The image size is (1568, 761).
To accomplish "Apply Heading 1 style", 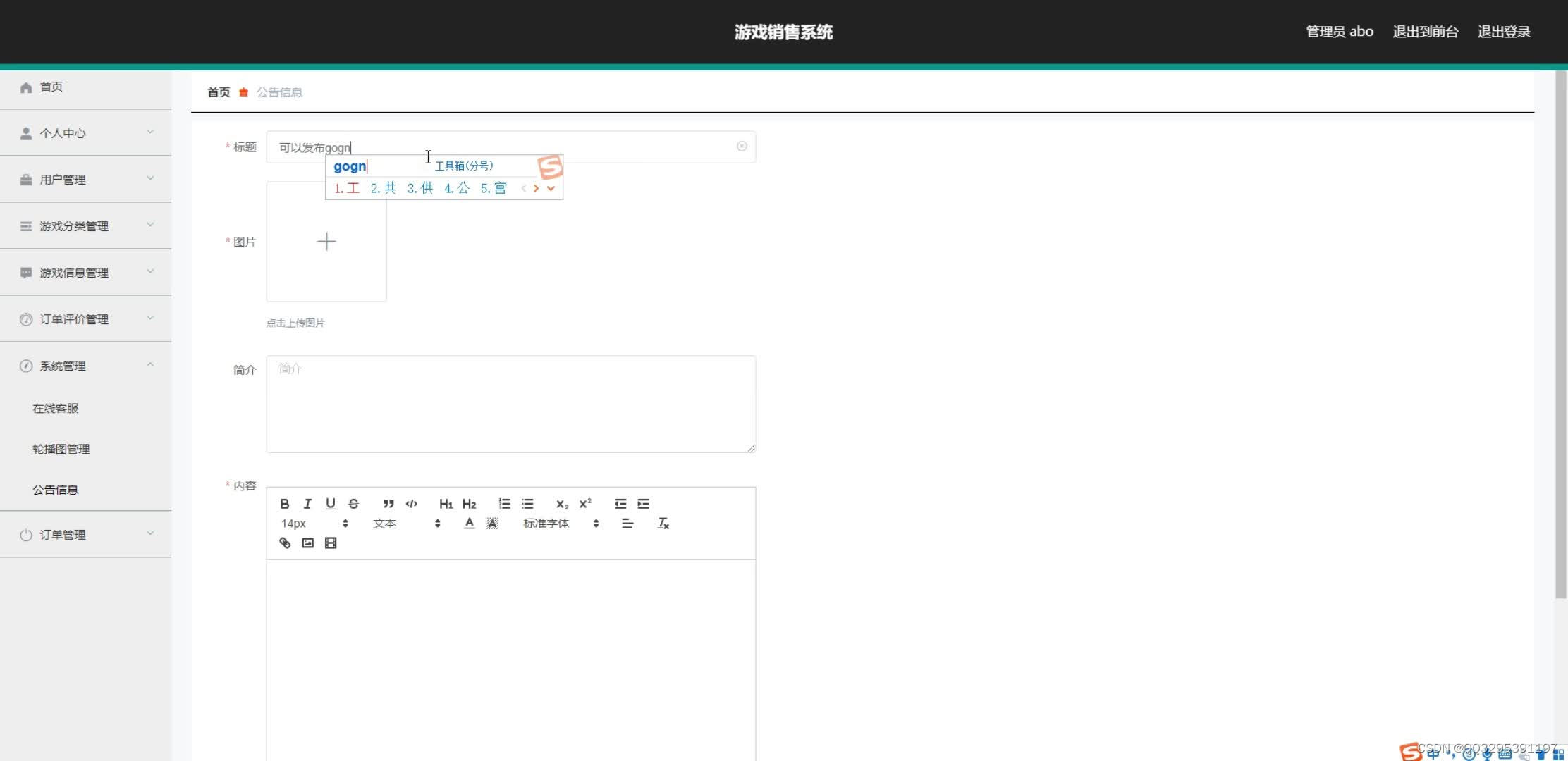I will coord(446,504).
